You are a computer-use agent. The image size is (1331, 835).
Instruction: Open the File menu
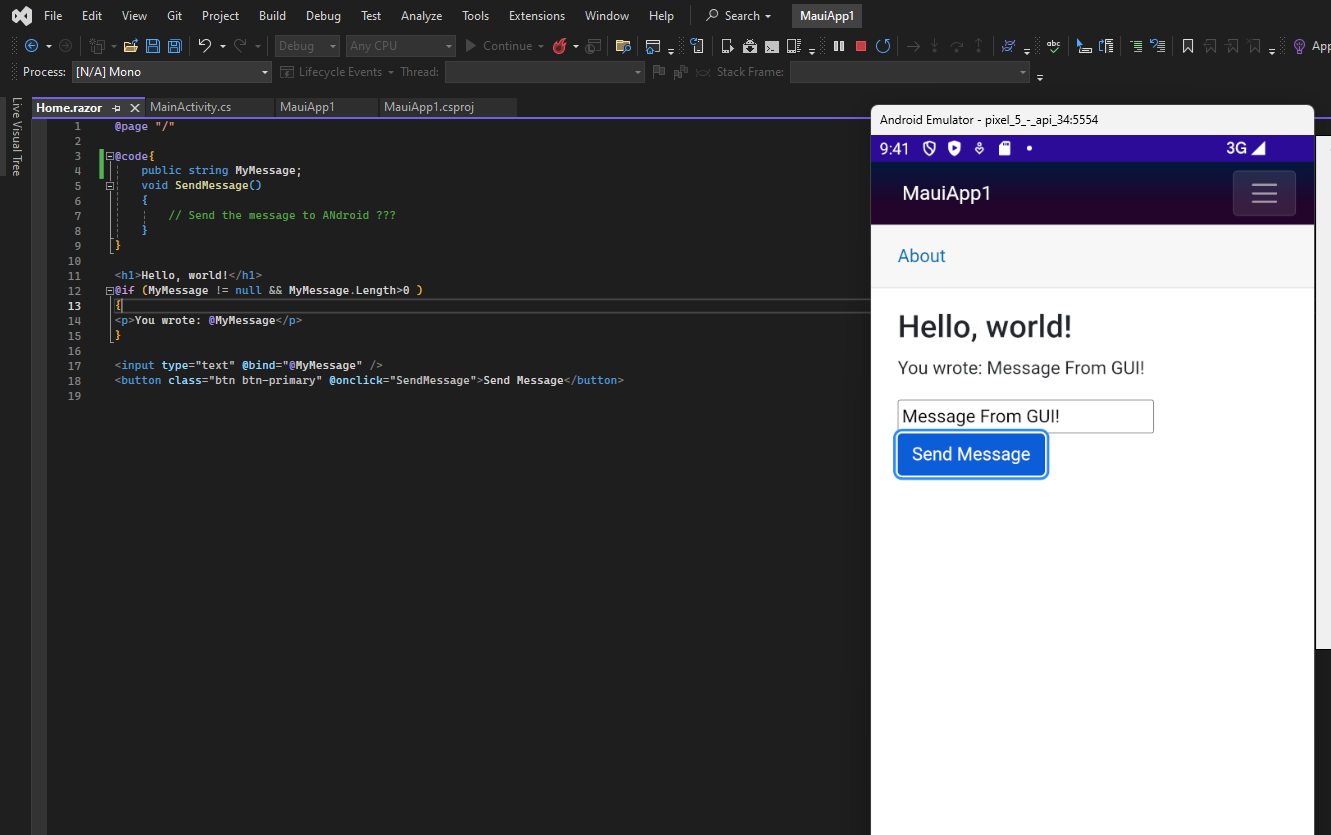(x=53, y=16)
